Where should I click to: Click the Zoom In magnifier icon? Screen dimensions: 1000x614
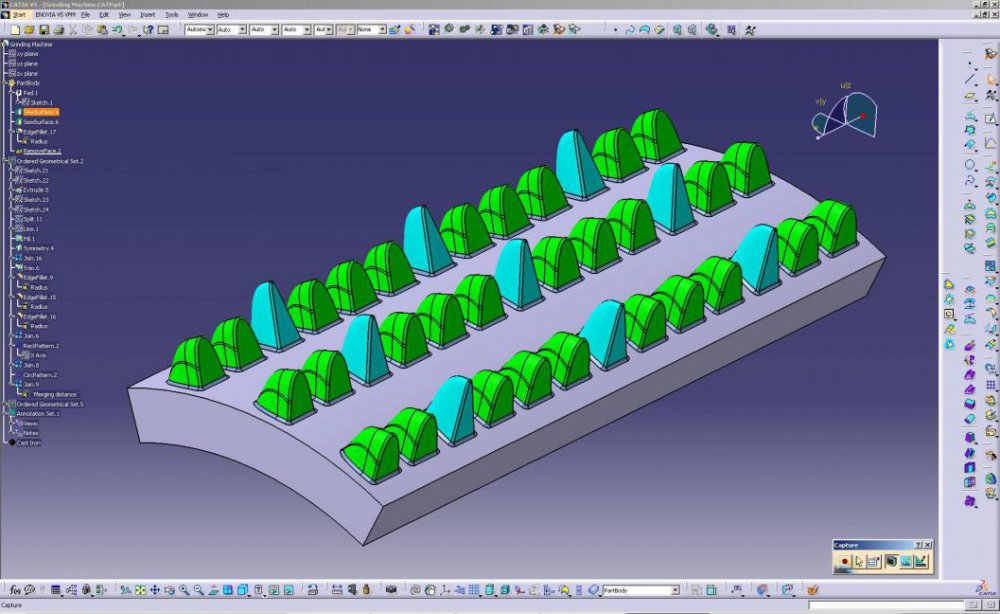(184, 590)
